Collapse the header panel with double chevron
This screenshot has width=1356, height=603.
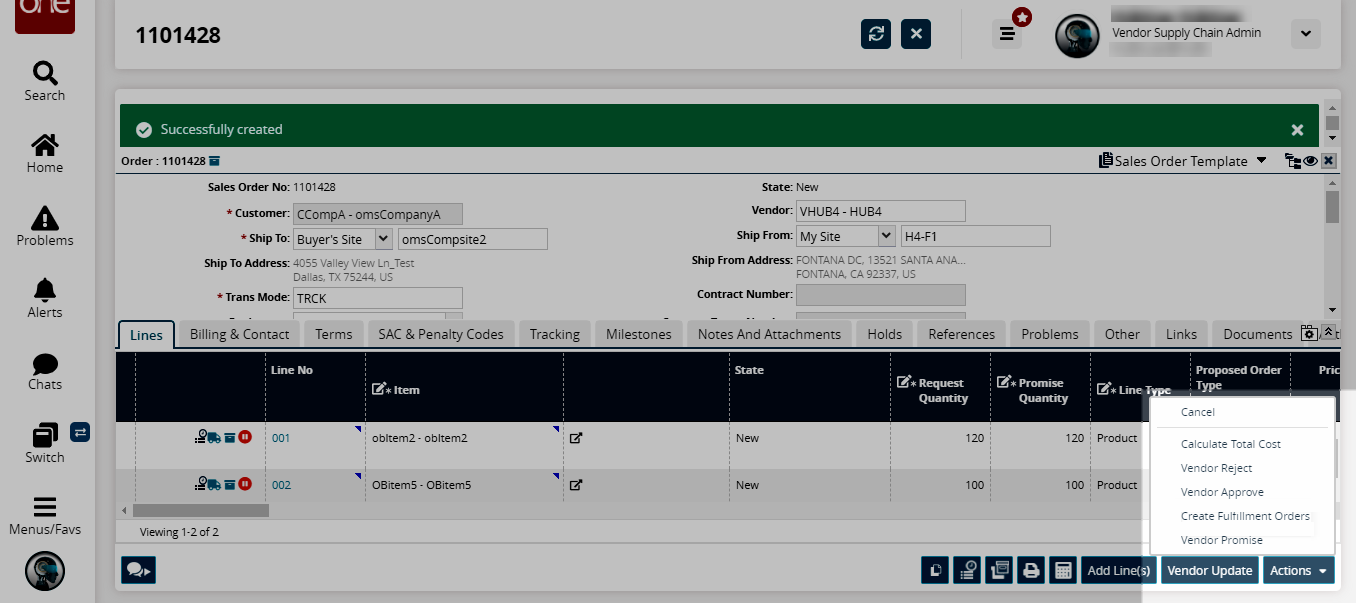tap(1328, 333)
